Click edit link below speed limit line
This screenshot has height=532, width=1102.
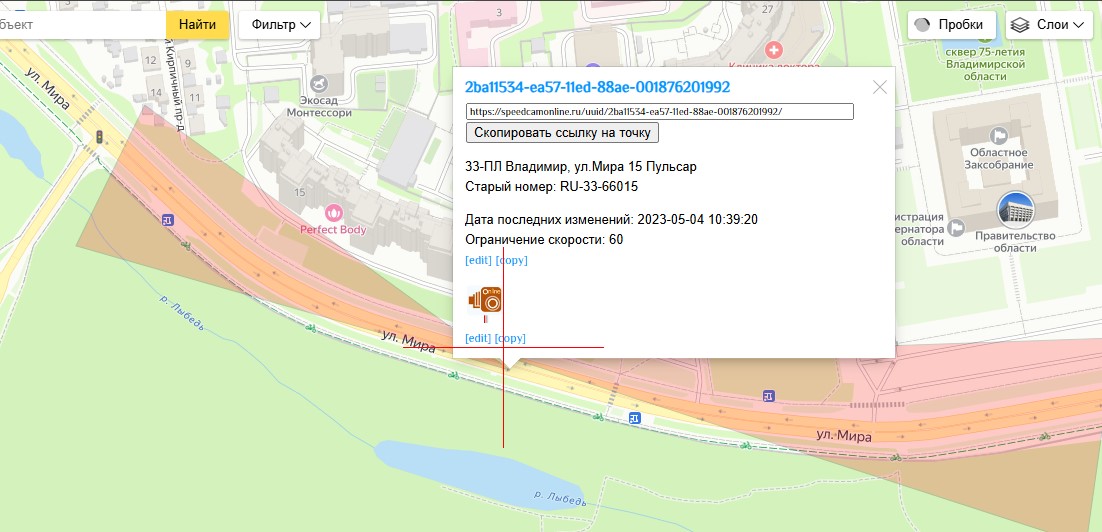pyautogui.click(x=478, y=260)
